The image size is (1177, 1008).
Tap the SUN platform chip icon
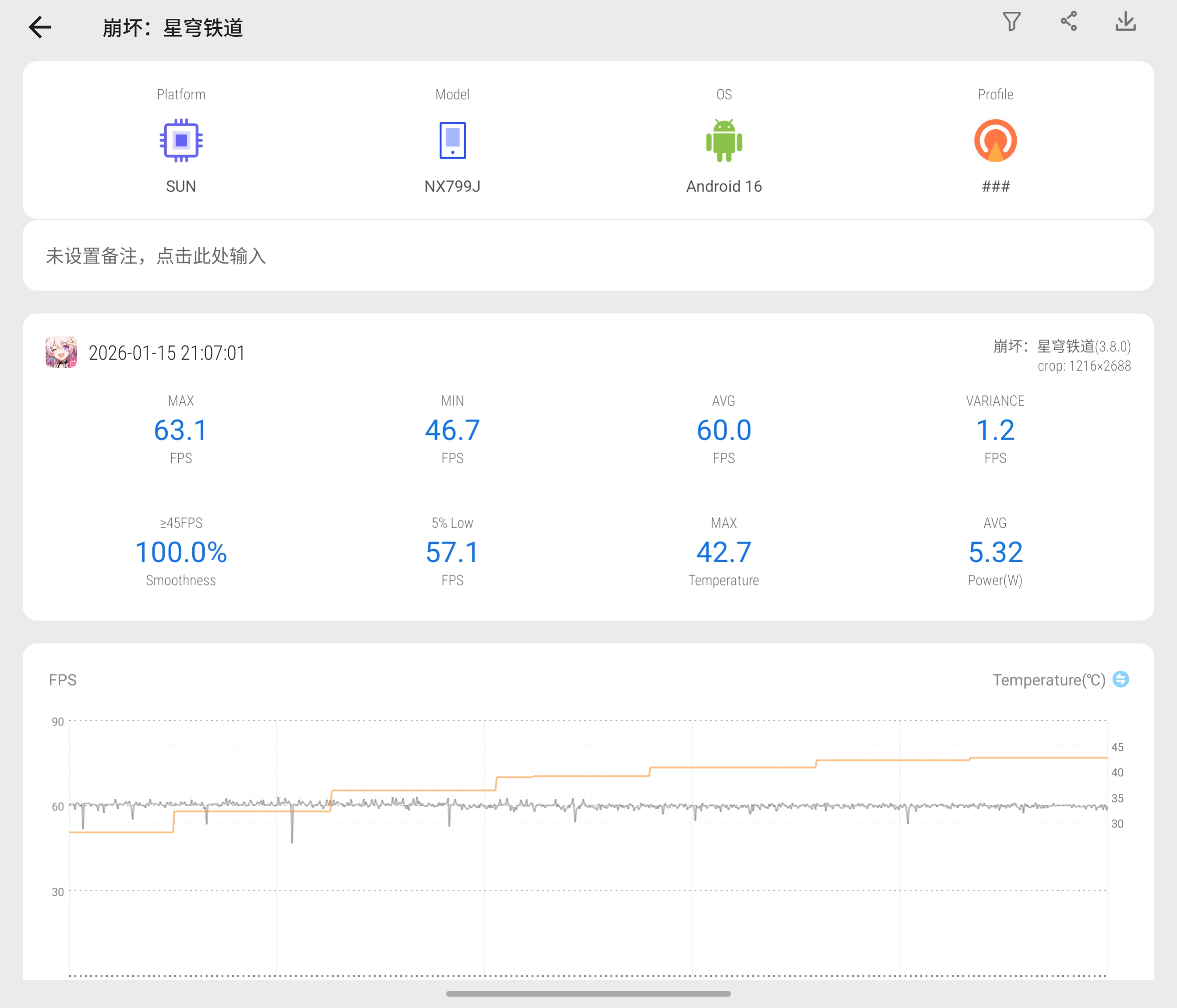[x=180, y=140]
